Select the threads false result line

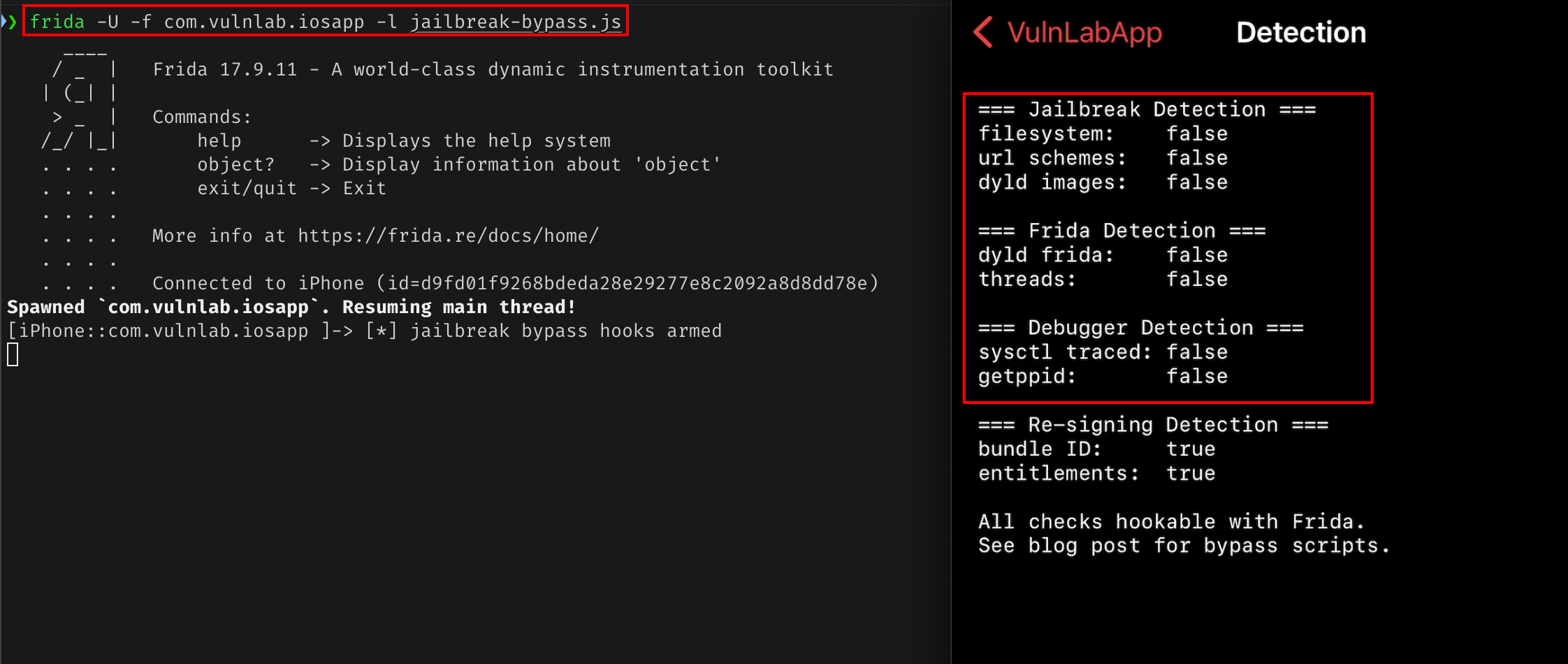1103,280
